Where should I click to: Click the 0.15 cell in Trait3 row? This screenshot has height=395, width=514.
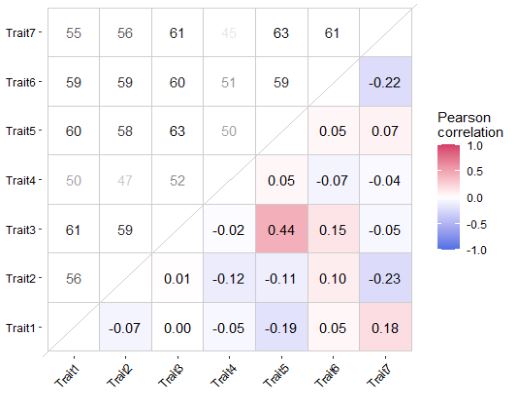pyautogui.click(x=333, y=229)
